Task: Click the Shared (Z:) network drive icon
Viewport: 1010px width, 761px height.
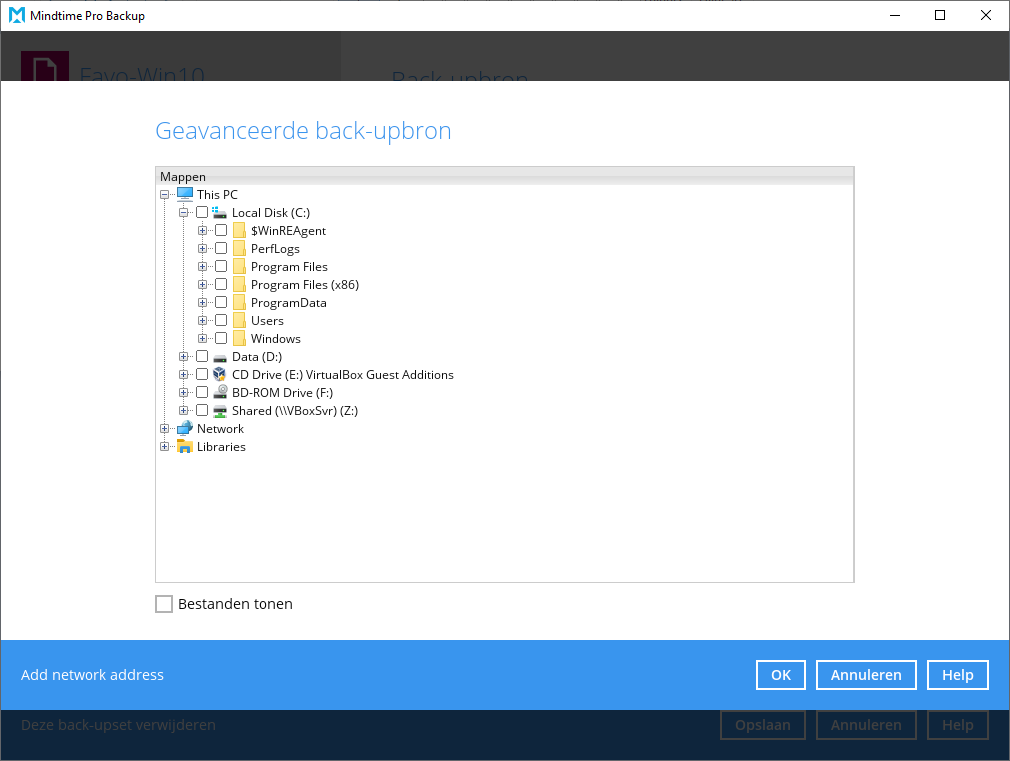Action: [x=220, y=410]
